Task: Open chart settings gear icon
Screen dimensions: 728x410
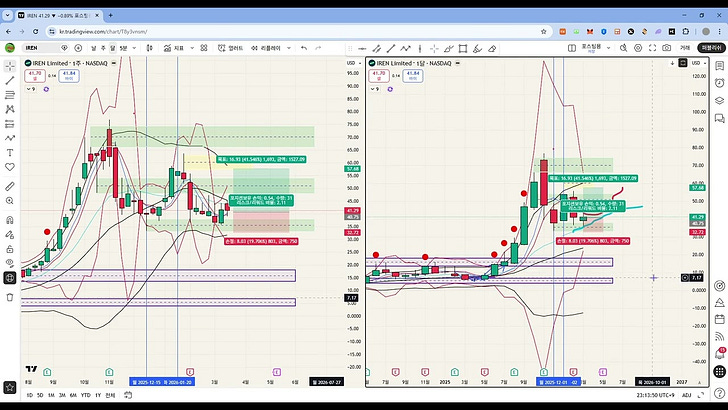Action: [x=638, y=48]
